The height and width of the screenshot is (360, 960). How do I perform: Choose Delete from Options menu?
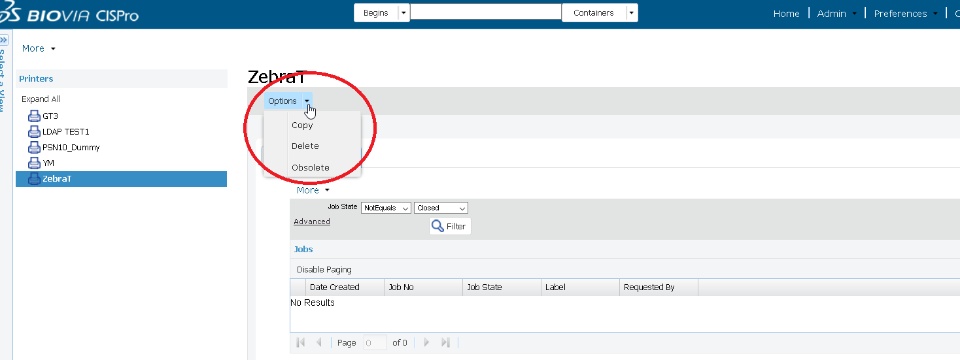(x=305, y=146)
